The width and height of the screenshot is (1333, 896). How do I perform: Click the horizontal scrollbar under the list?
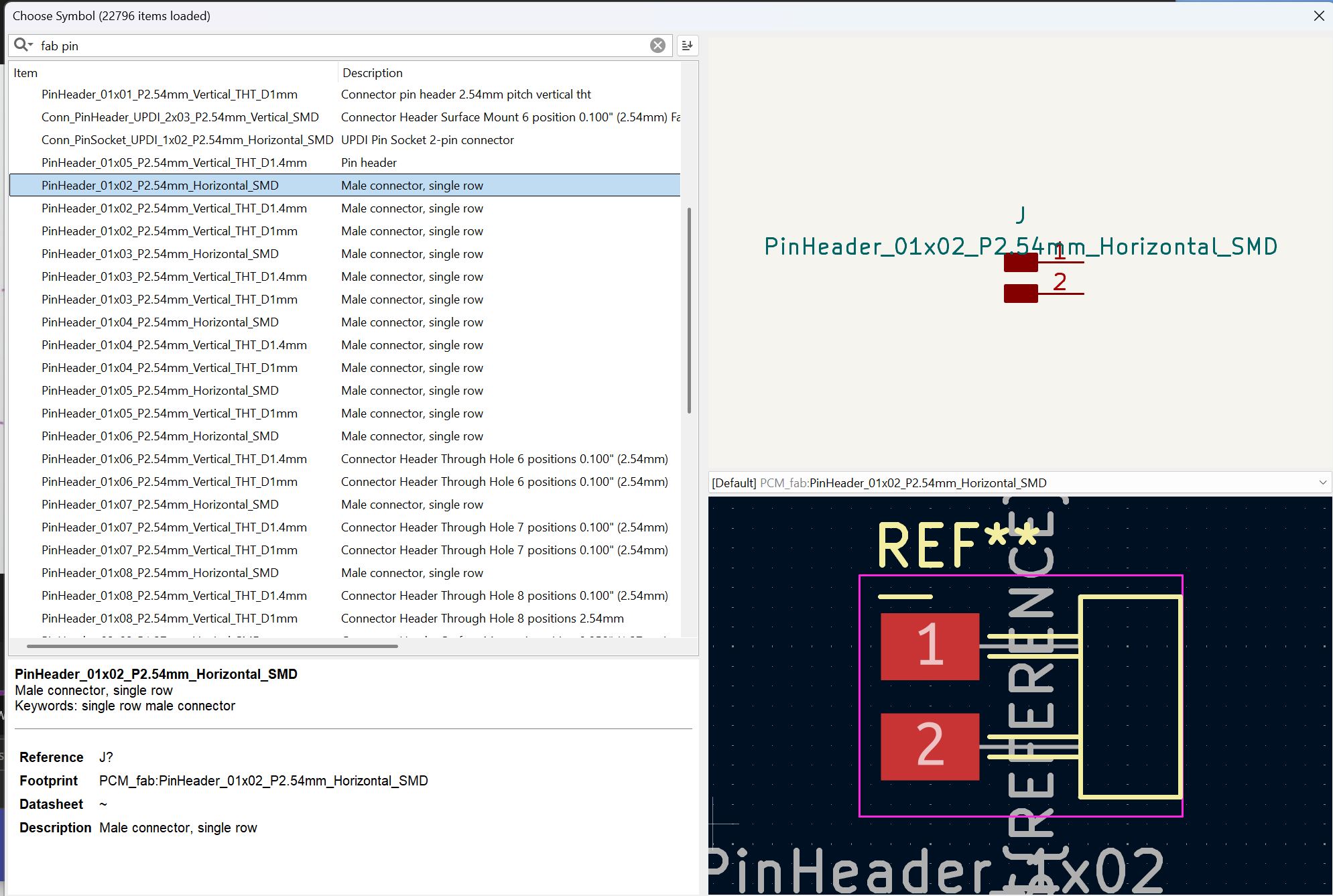pyautogui.click(x=212, y=646)
